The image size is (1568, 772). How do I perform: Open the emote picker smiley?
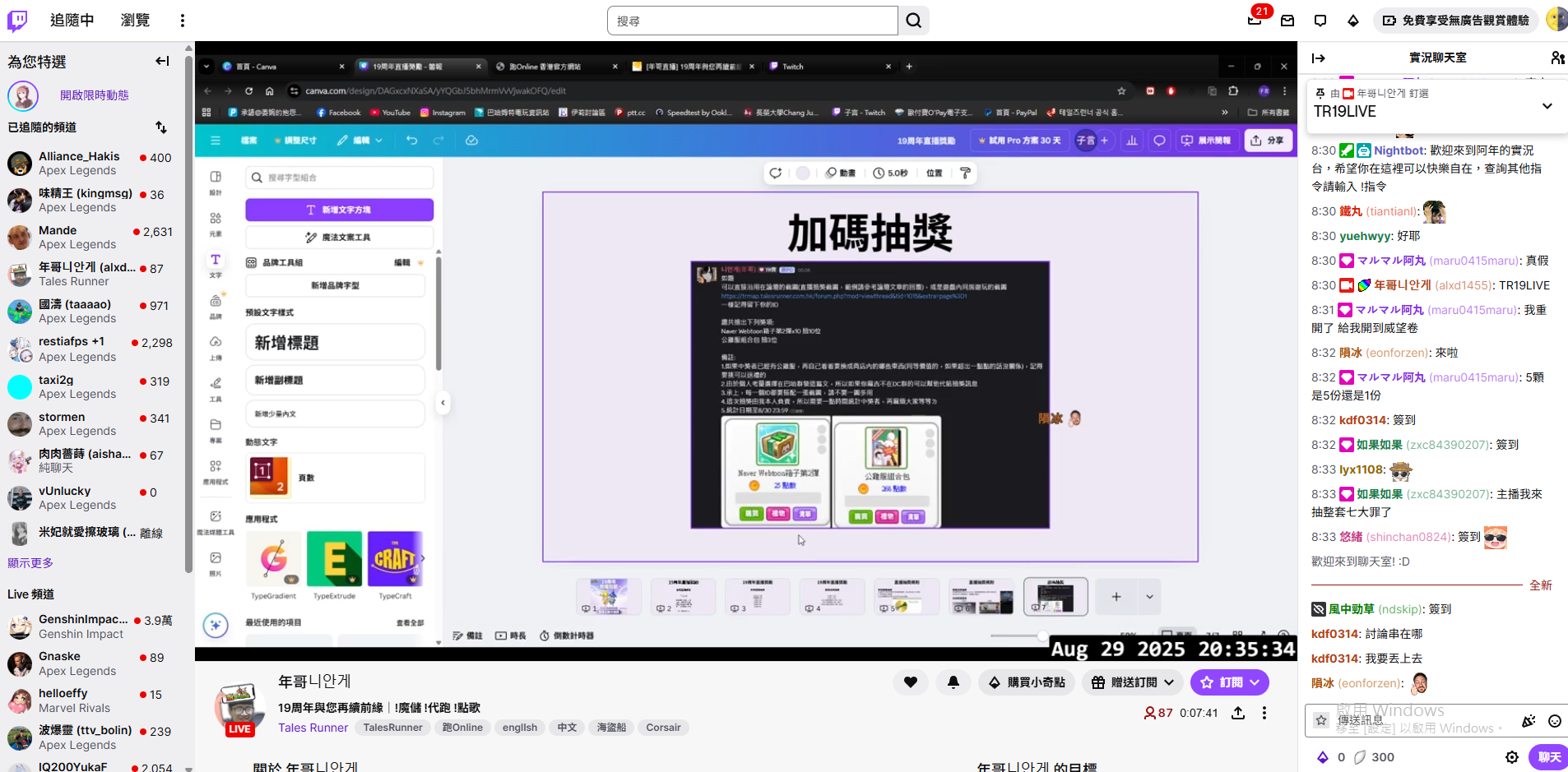[1554, 721]
